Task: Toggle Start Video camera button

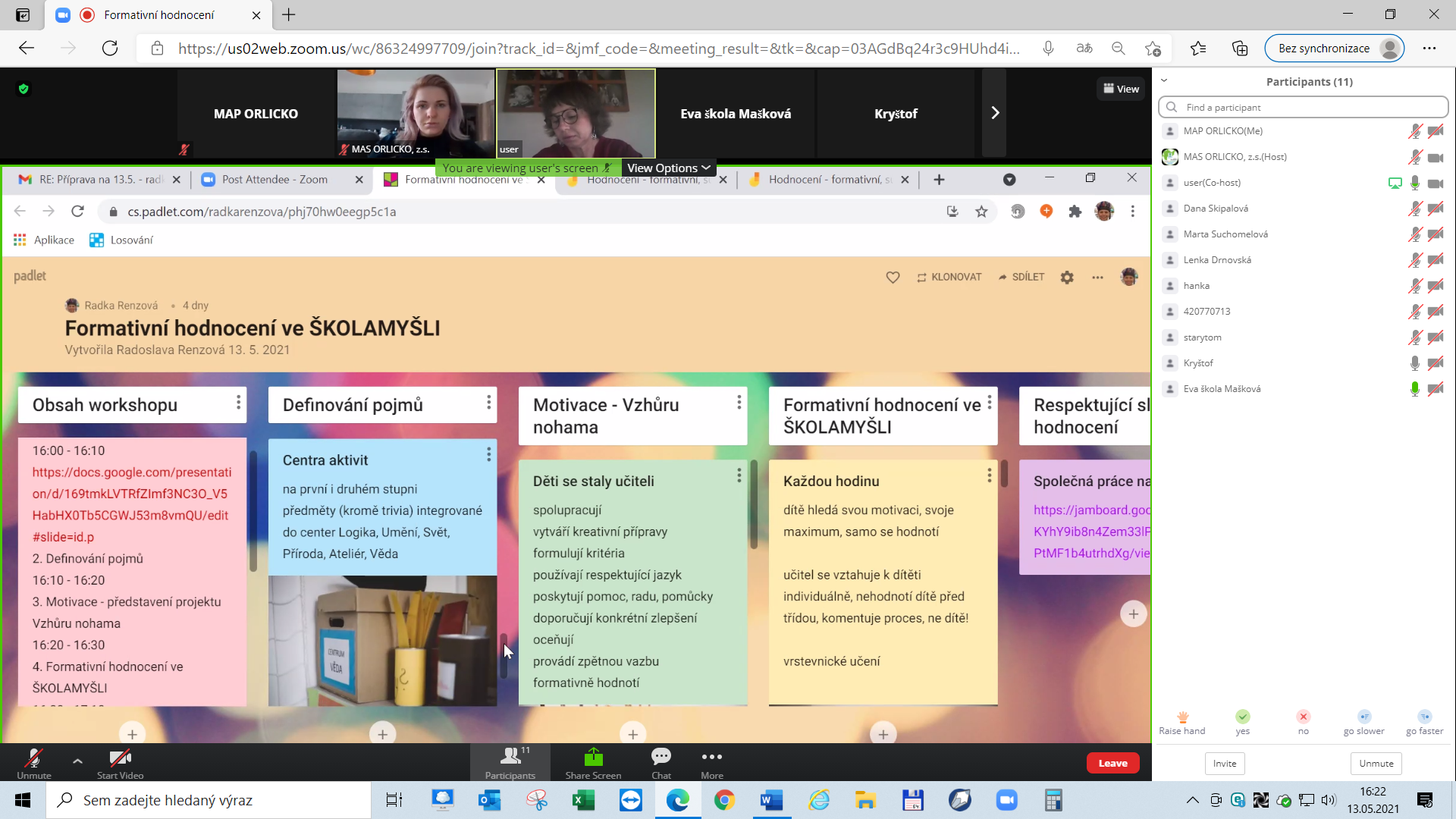Action: tap(120, 758)
